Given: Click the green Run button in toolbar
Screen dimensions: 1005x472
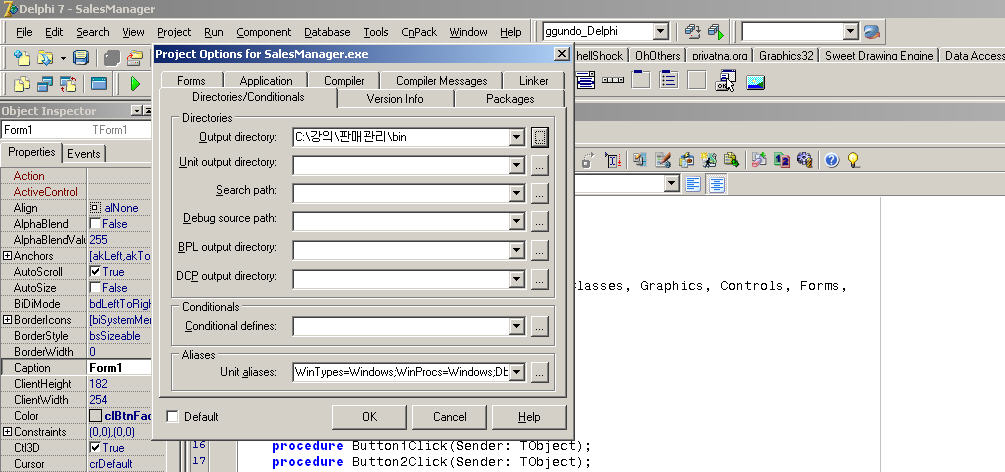Looking at the screenshot, I should point(135,83).
